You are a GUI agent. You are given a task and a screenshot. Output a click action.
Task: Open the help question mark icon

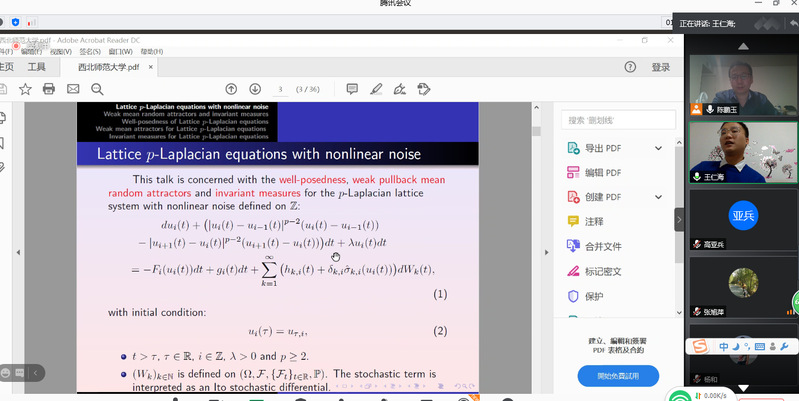(630, 67)
